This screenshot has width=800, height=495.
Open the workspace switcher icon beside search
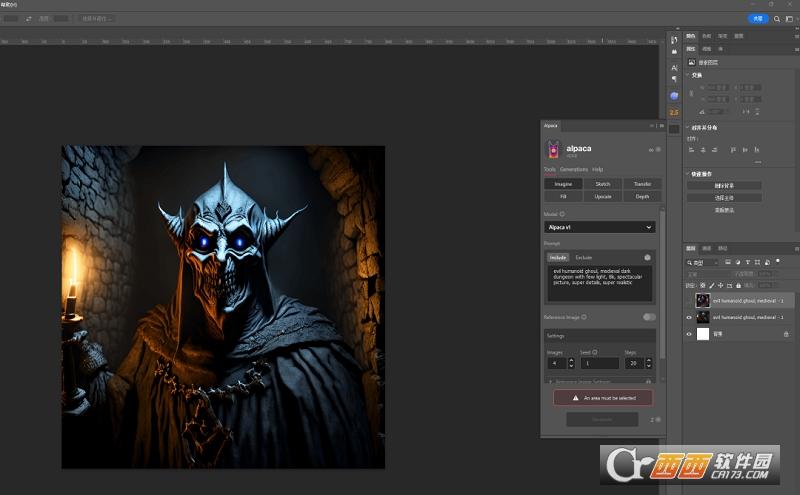(x=789, y=19)
